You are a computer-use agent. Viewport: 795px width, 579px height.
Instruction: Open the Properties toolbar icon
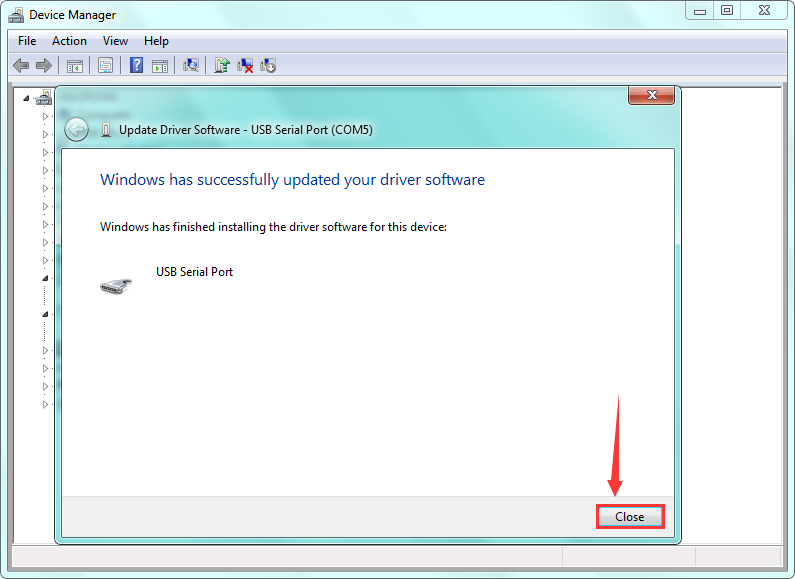coord(105,65)
